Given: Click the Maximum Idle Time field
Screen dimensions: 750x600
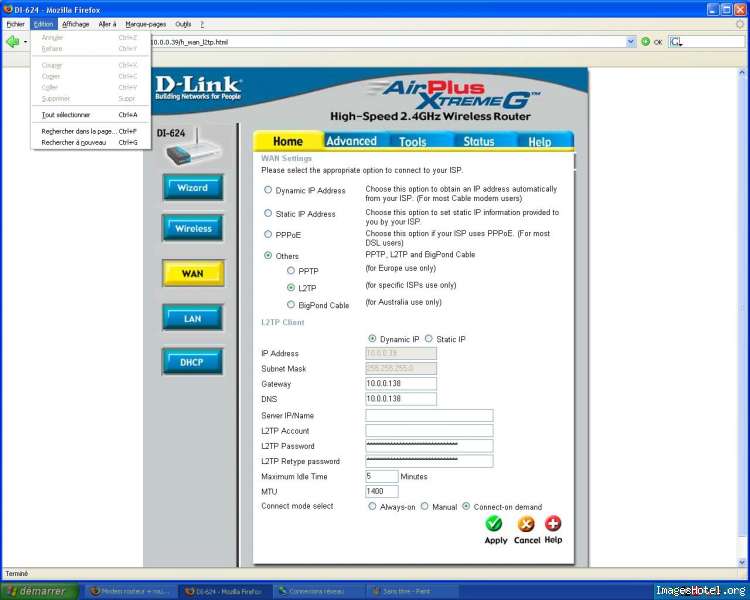Looking at the screenshot, I should coord(382,477).
